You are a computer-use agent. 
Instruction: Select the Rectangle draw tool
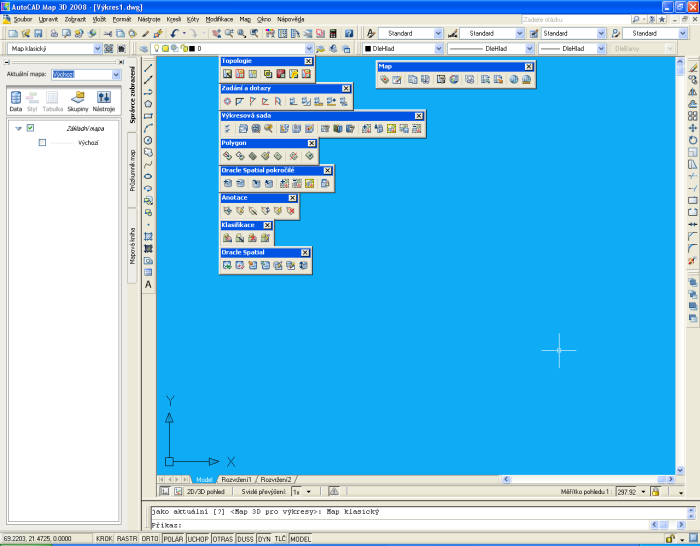pos(148,116)
